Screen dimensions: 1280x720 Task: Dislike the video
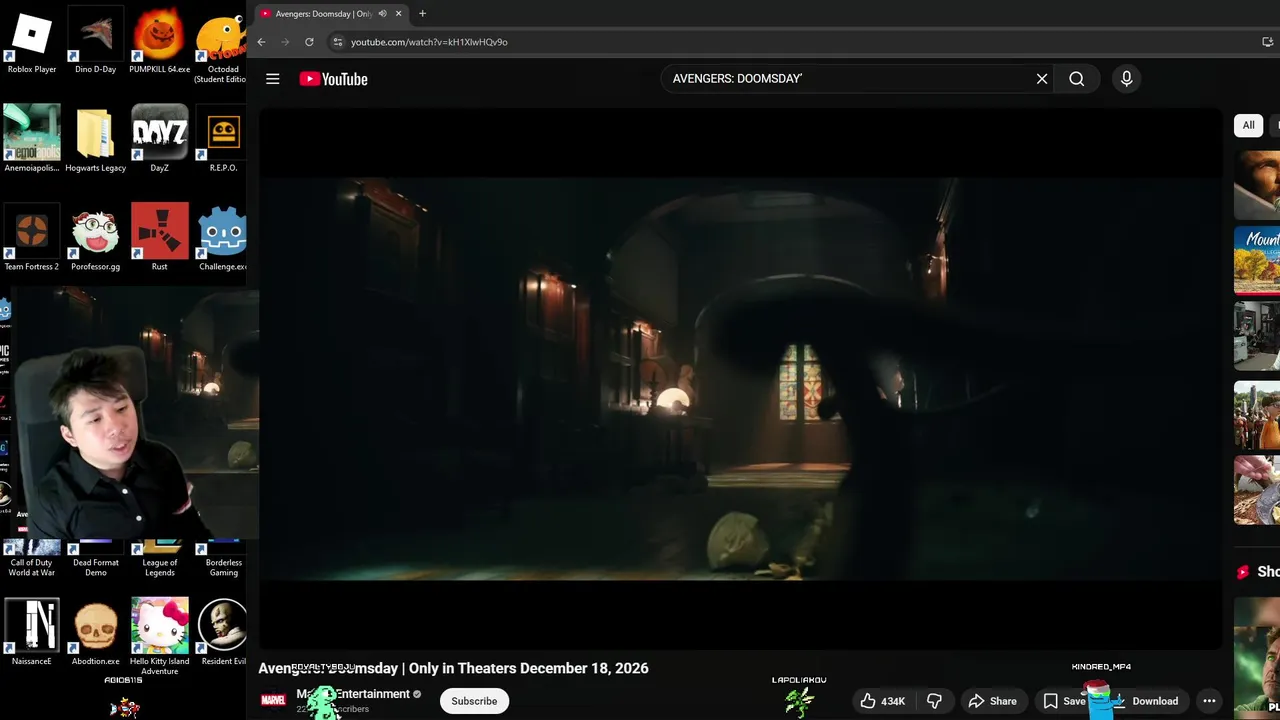tap(934, 701)
